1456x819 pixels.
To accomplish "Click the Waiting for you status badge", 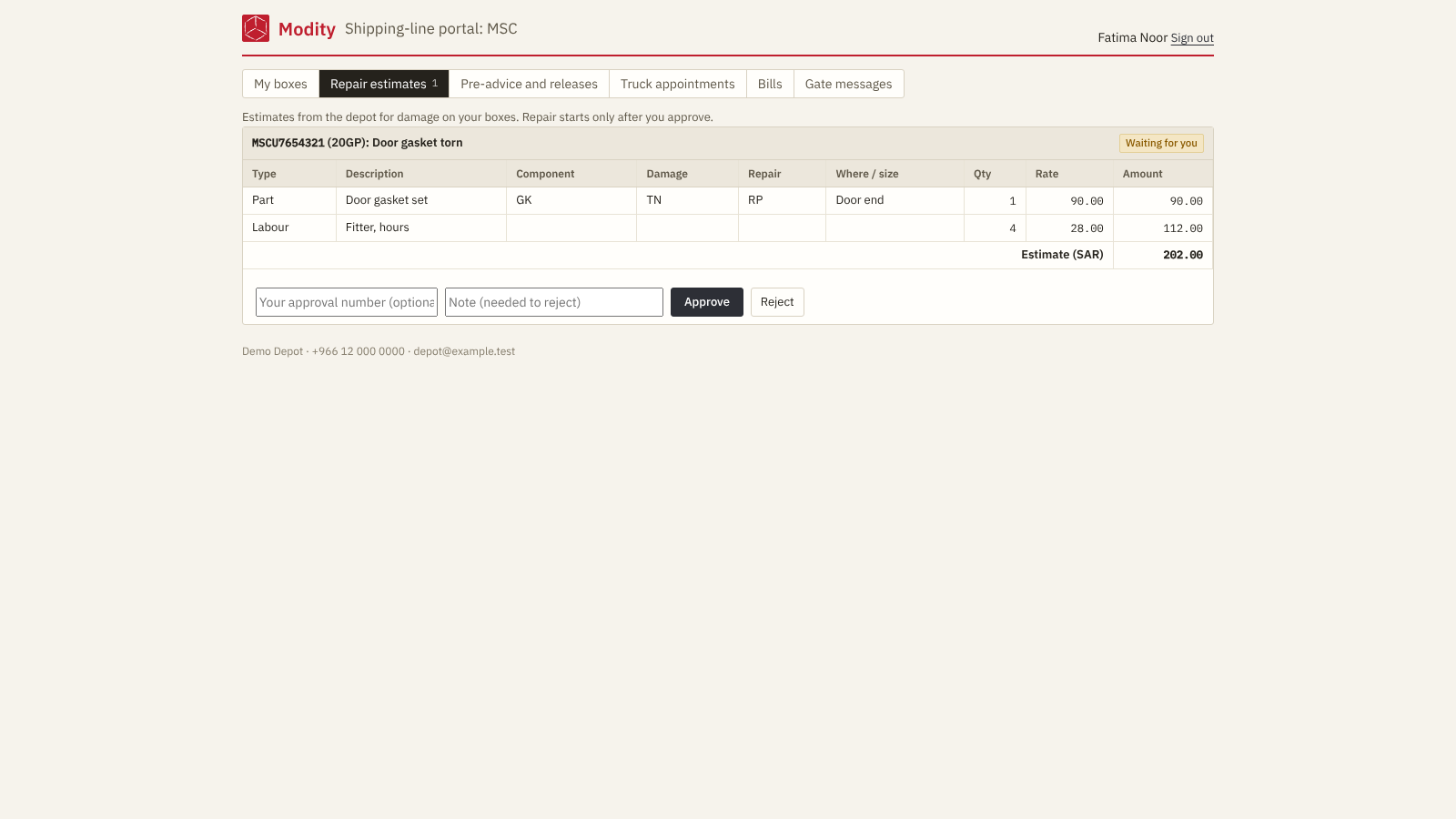I will (x=1161, y=143).
